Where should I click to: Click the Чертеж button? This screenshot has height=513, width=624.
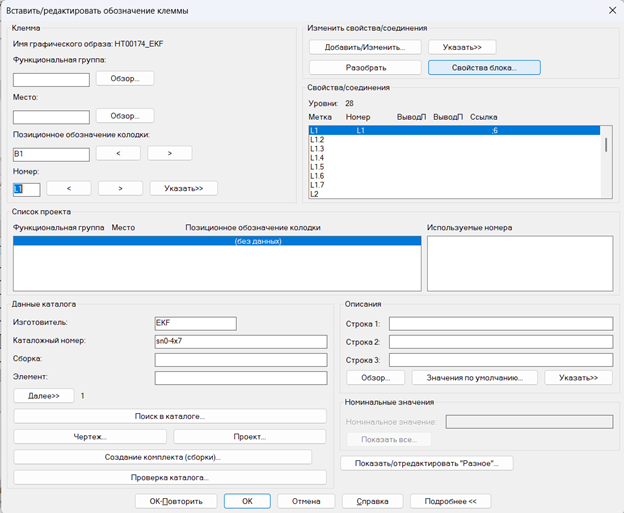tap(90, 437)
